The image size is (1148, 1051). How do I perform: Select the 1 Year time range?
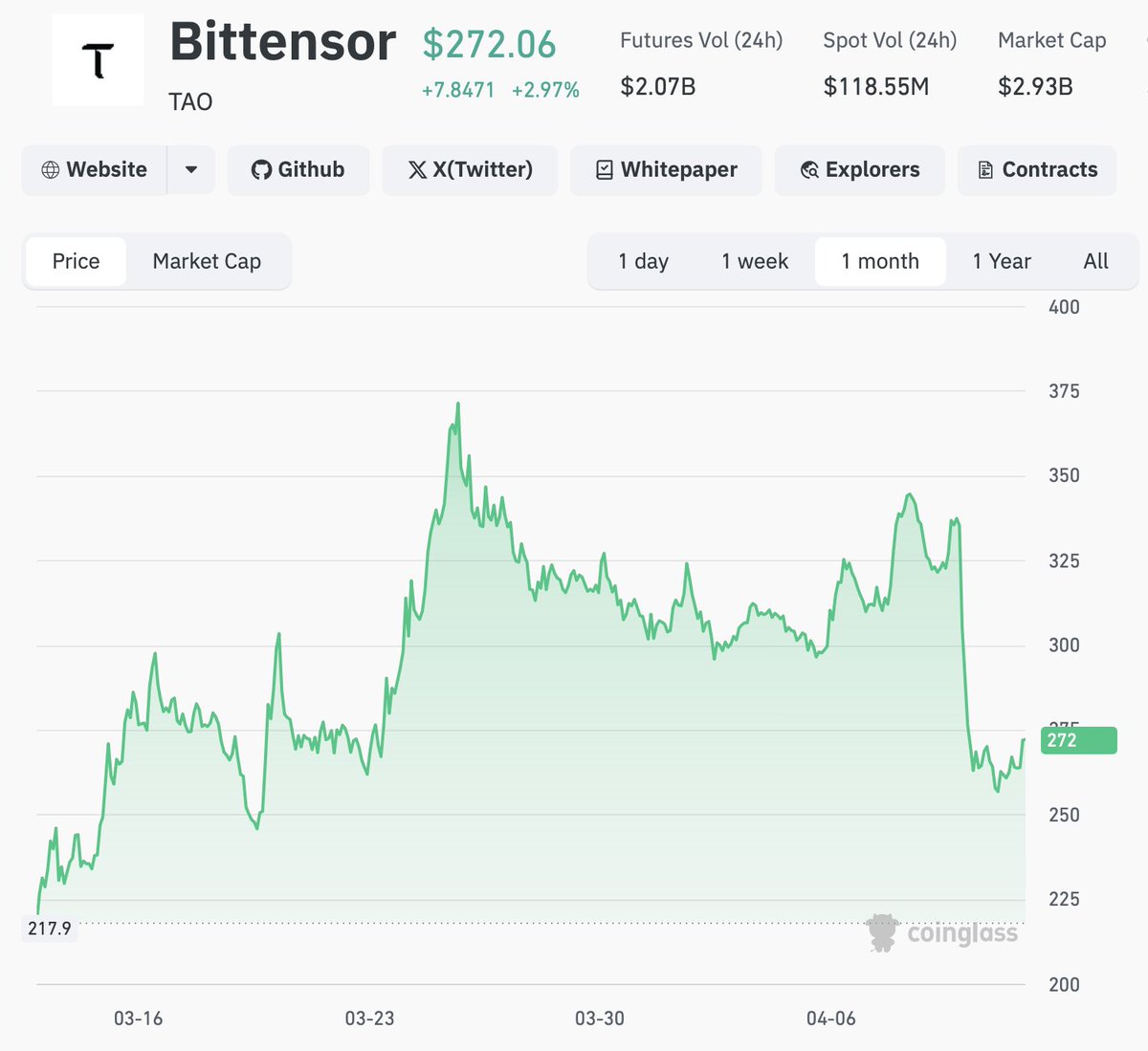click(x=1002, y=261)
